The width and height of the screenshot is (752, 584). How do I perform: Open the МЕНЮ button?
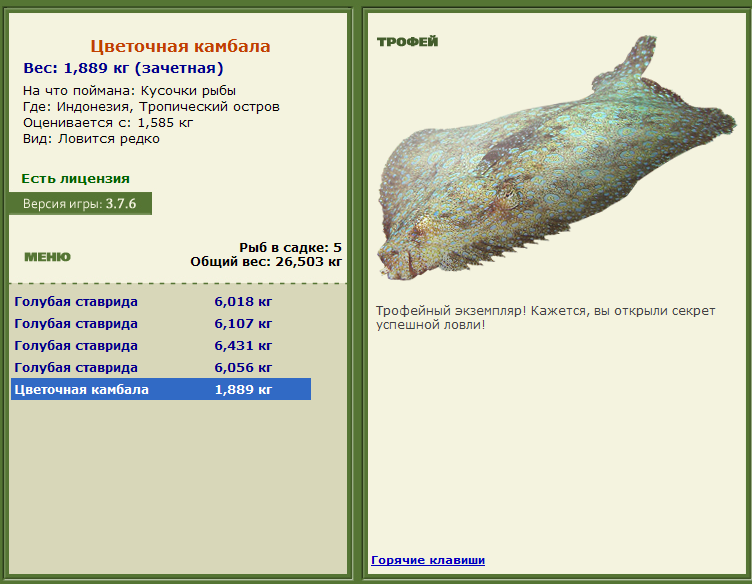tap(47, 257)
